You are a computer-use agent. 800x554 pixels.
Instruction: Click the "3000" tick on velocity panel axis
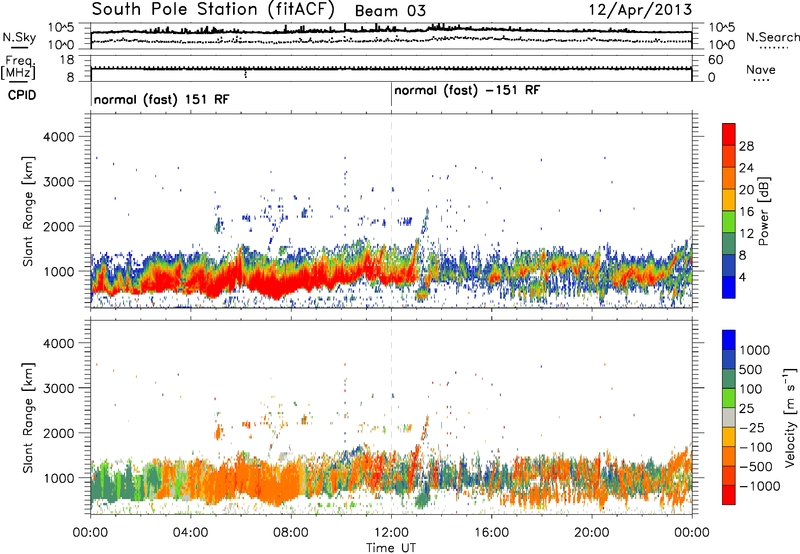(x=58, y=388)
